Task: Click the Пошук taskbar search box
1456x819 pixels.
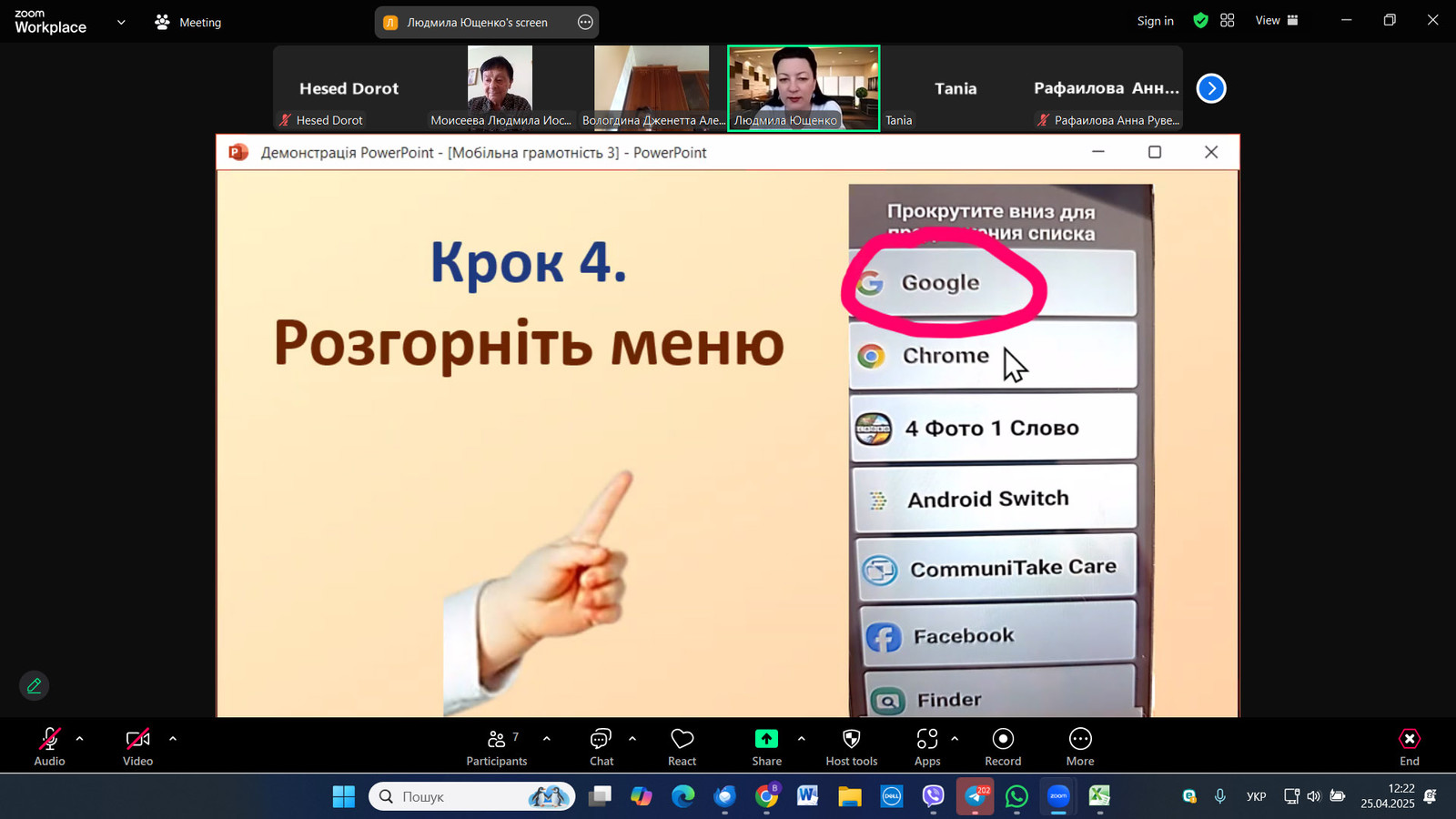Action: click(471, 796)
